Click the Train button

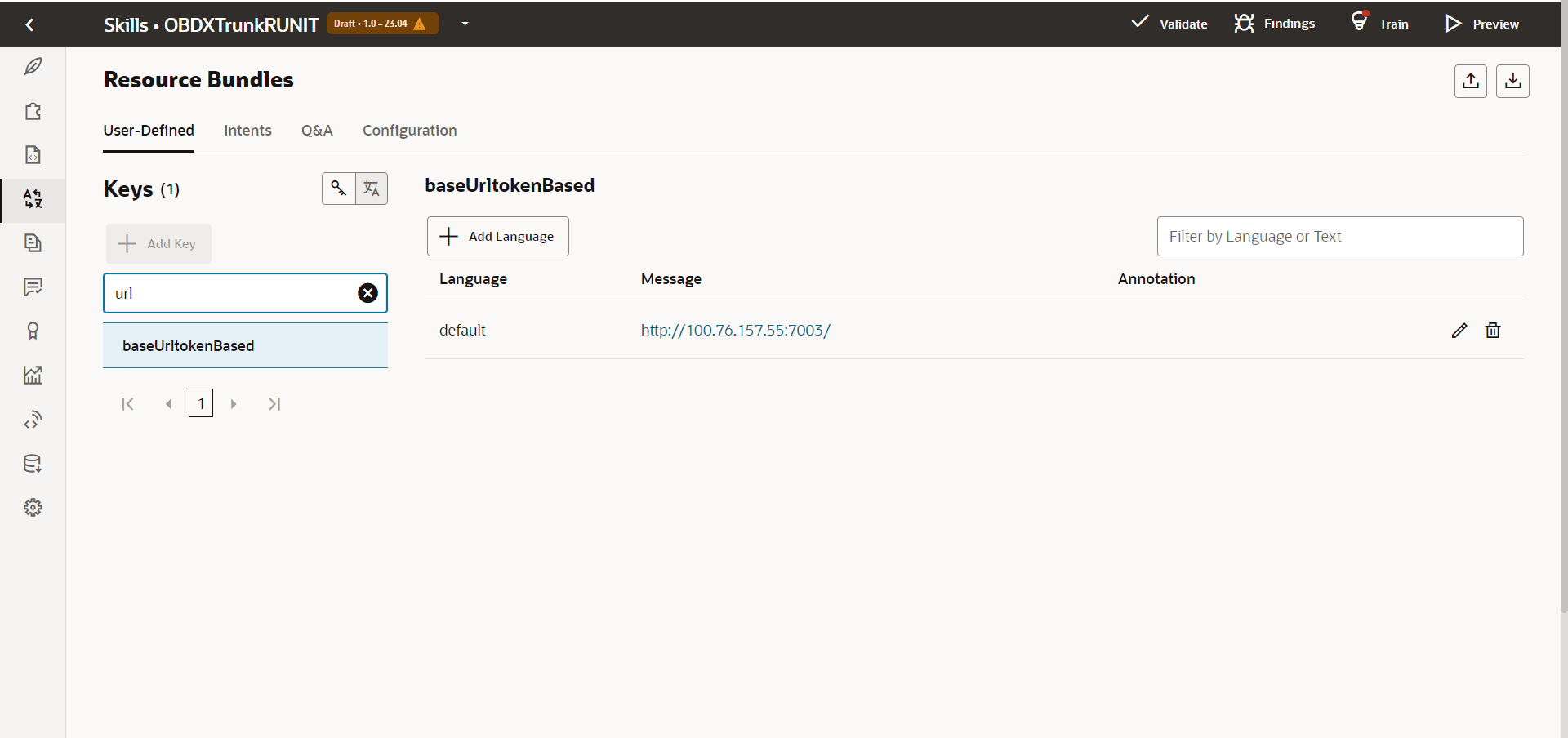coord(1379,24)
